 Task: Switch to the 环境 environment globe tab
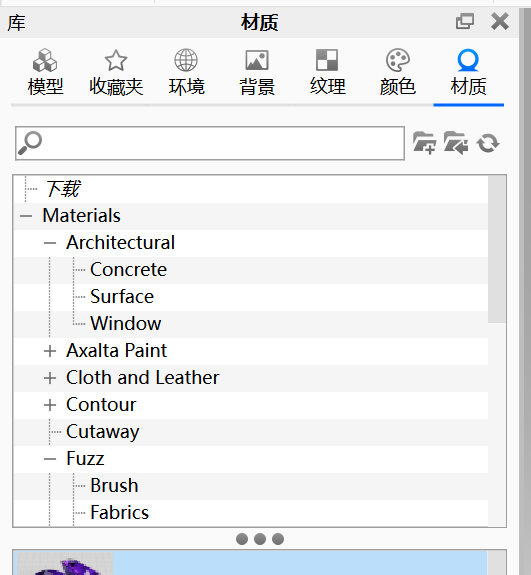click(186, 72)
